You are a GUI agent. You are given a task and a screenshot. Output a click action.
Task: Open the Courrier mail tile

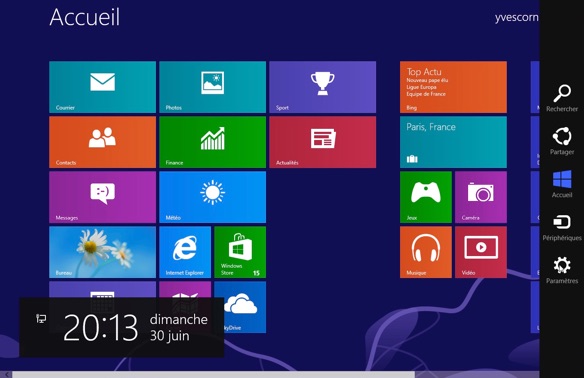point(102,87)
